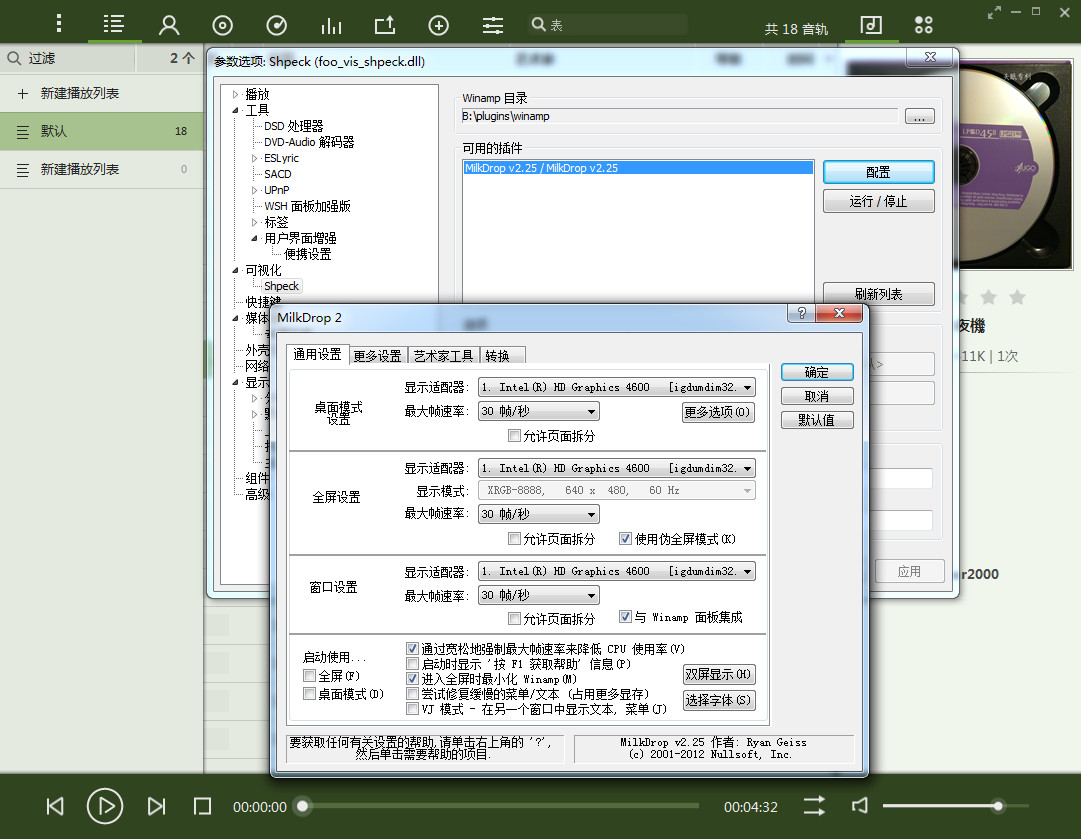Select the MilkDrop v2.25 plugin list entry
Viewport: 1081px width, 839px height.
tap(638, 168)
